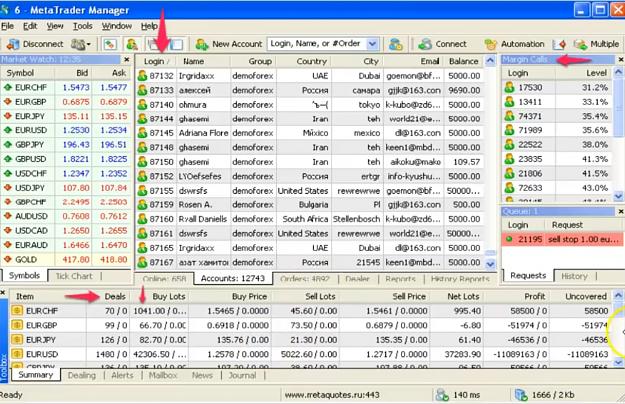Image resolution: width=625 pixels, height=404 pixels.
Task: Select the EURCHF symbol arrow icon in Market Watch
Action: click(x=7, y=87)
